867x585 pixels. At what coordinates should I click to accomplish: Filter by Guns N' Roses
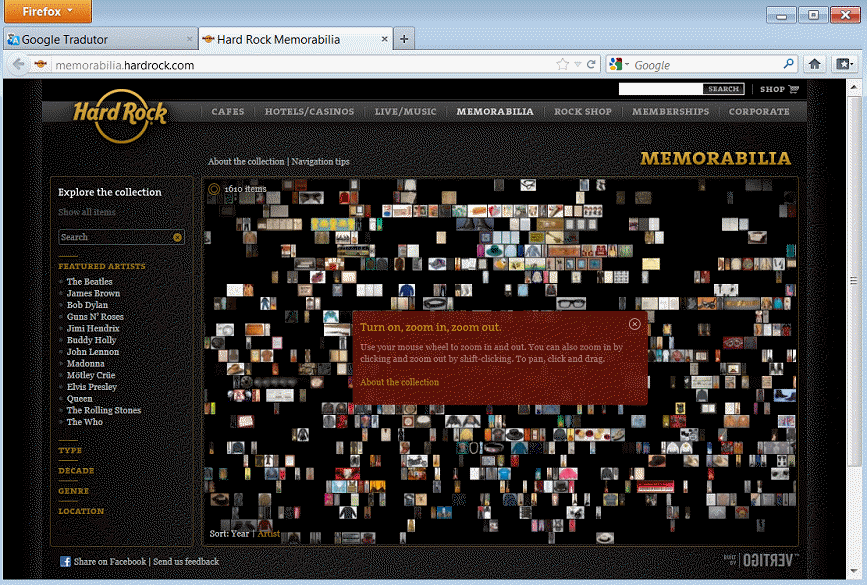pos(95,317)
